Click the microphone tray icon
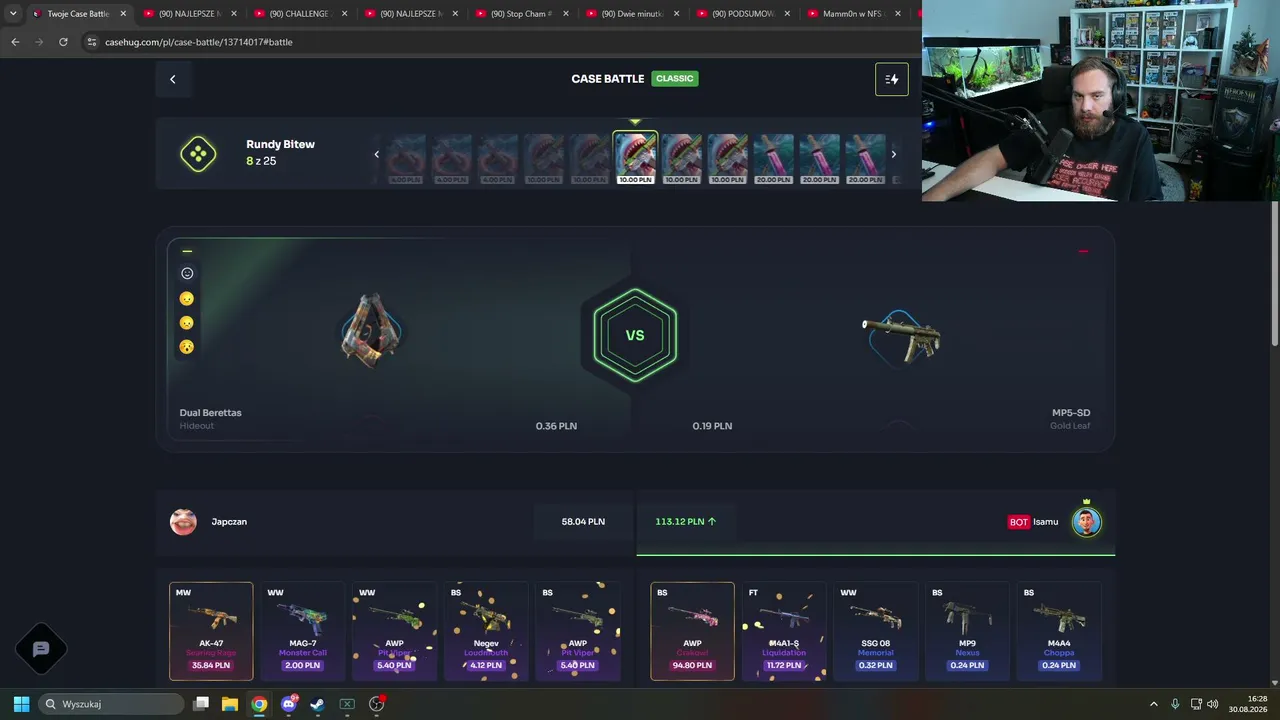Screen dimensions: 1280x720 click(x=1175, y=704)
